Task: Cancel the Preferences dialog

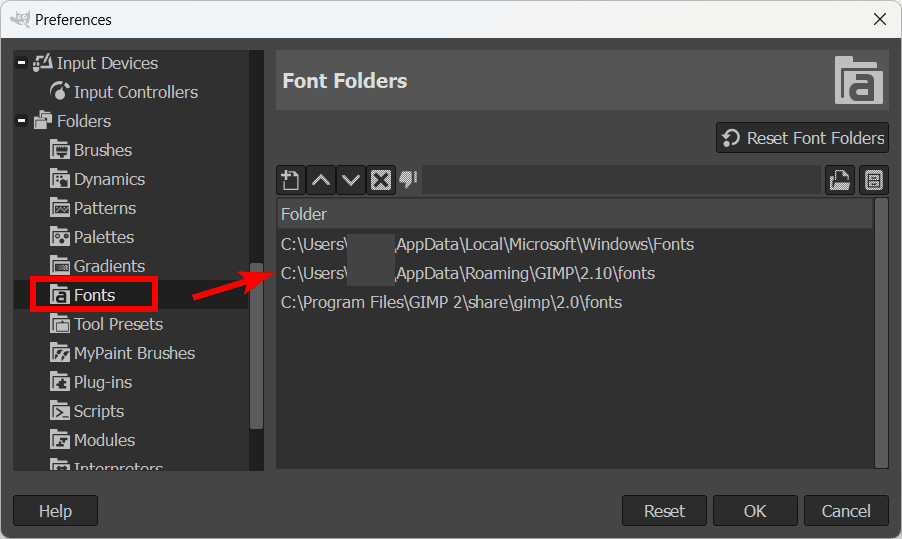Action: click(x=846, y=511)
